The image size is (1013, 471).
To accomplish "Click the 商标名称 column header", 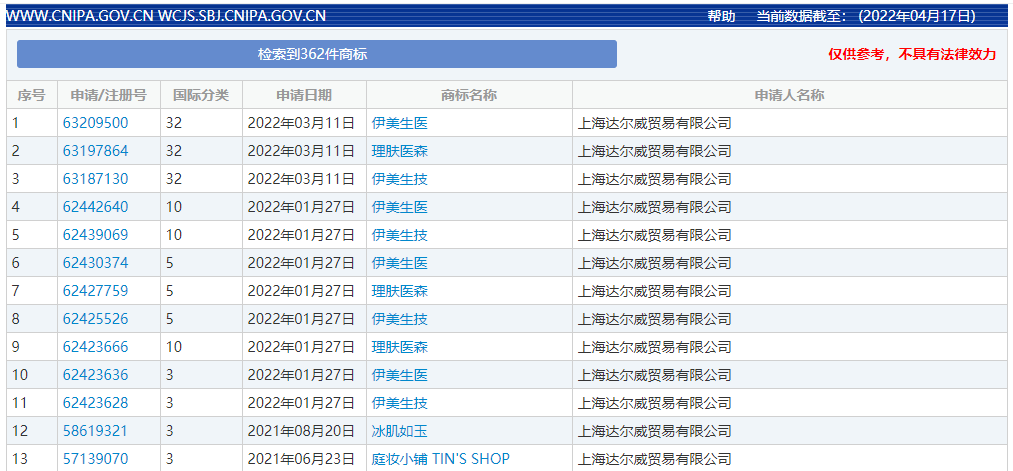I will pyautogui.click(x=469, y=95).
